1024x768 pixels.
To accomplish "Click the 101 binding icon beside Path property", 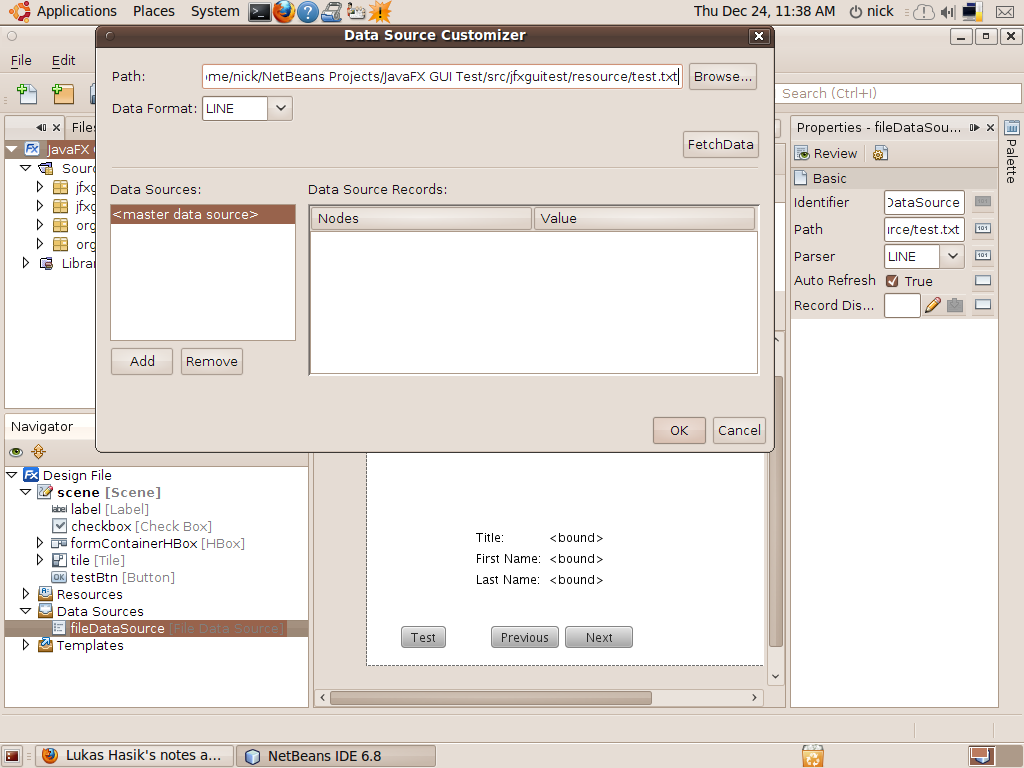I will [x=983, y=229].
